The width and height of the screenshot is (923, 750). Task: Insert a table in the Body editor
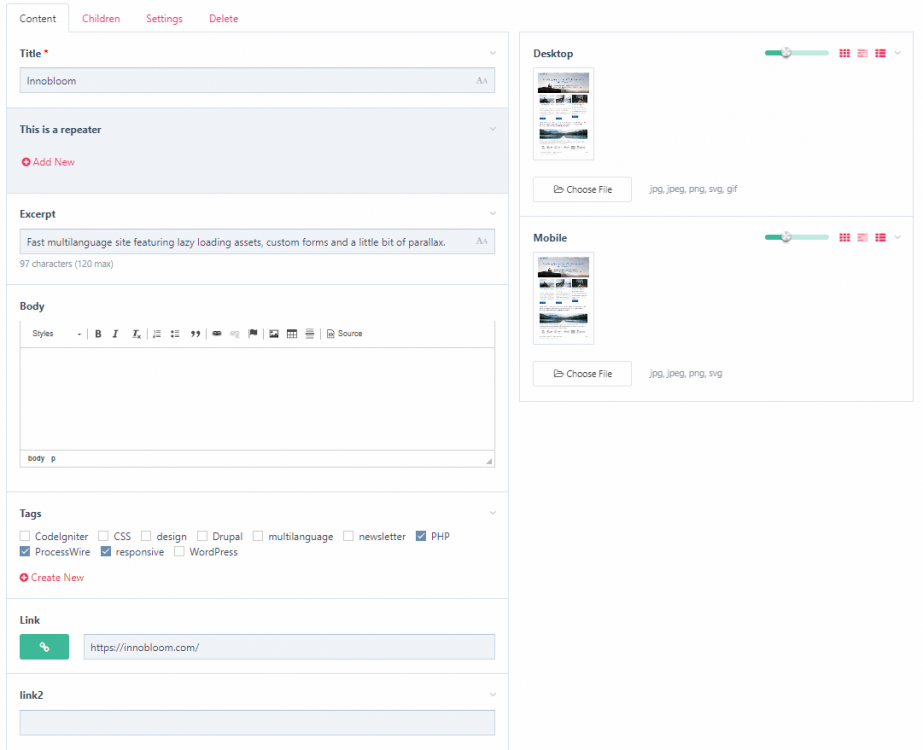(x=291, y=333)
